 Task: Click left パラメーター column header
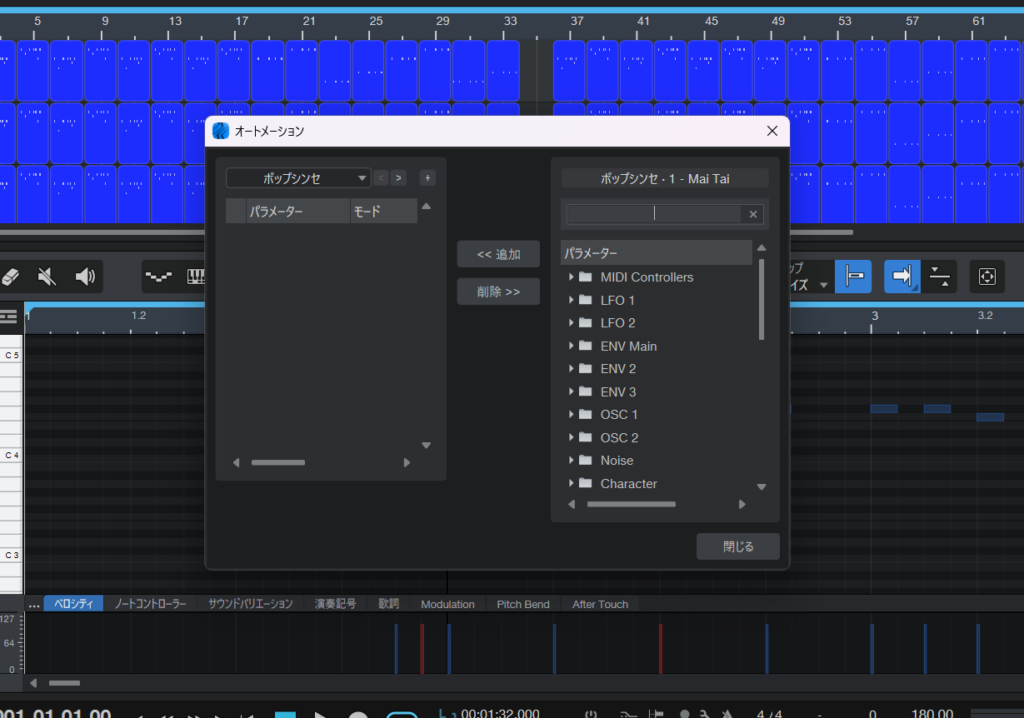(298, 212)
